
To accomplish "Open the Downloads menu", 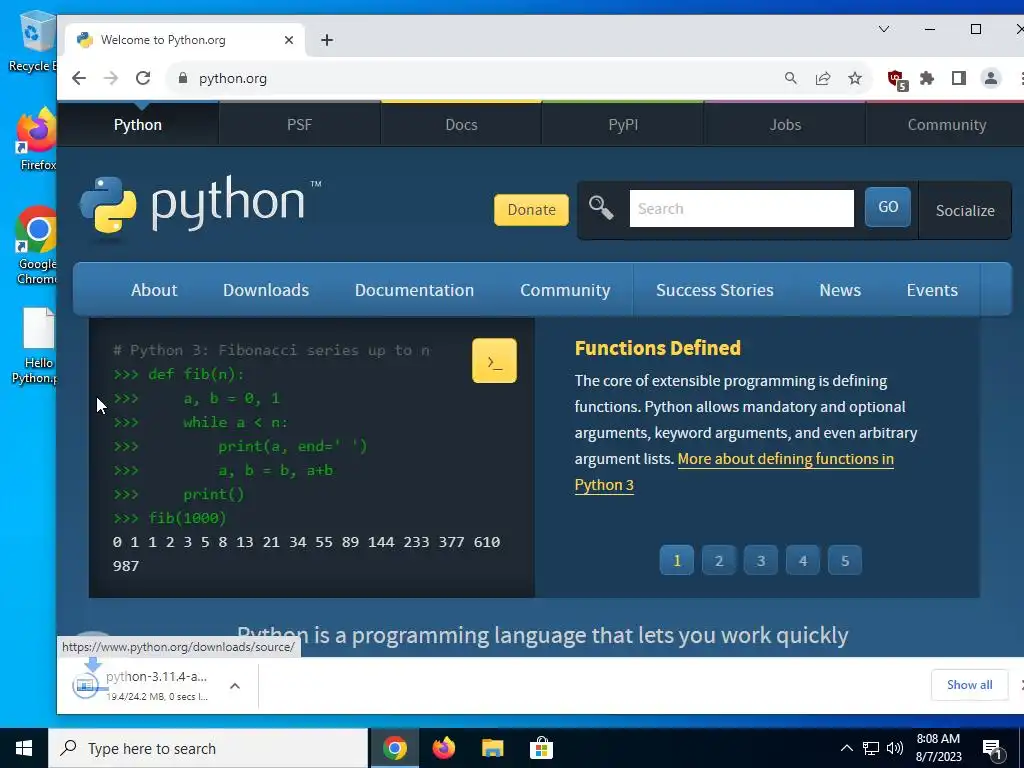I will click(266, 290).
